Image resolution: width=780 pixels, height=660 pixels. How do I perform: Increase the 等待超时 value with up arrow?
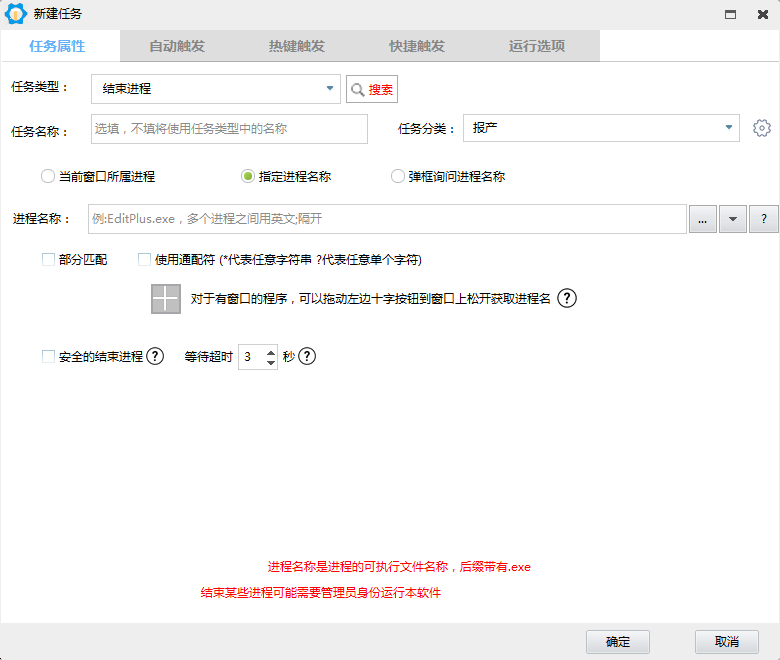click(x=271, y=351)
